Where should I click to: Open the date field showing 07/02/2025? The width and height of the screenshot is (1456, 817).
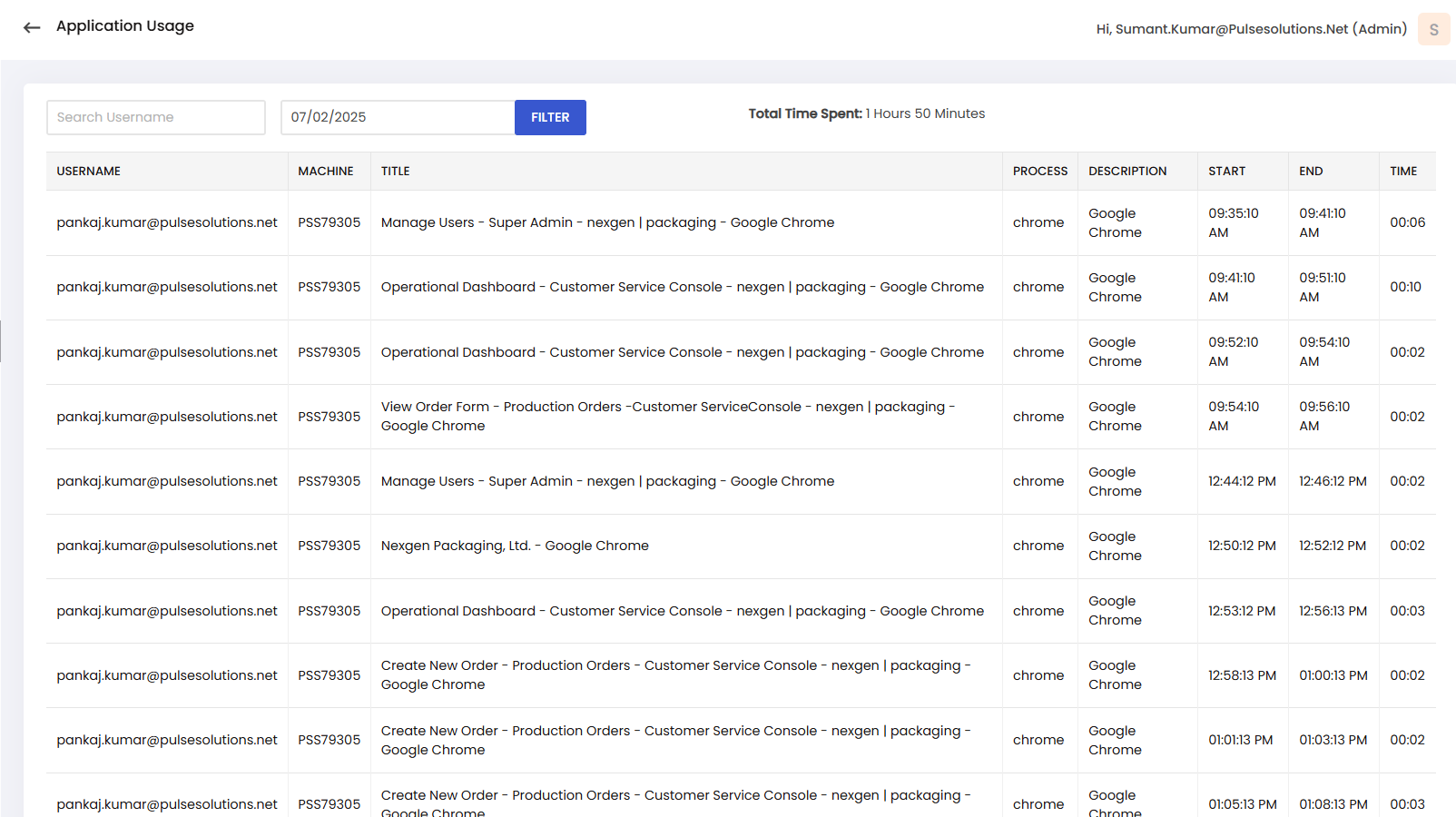(397, 117)
